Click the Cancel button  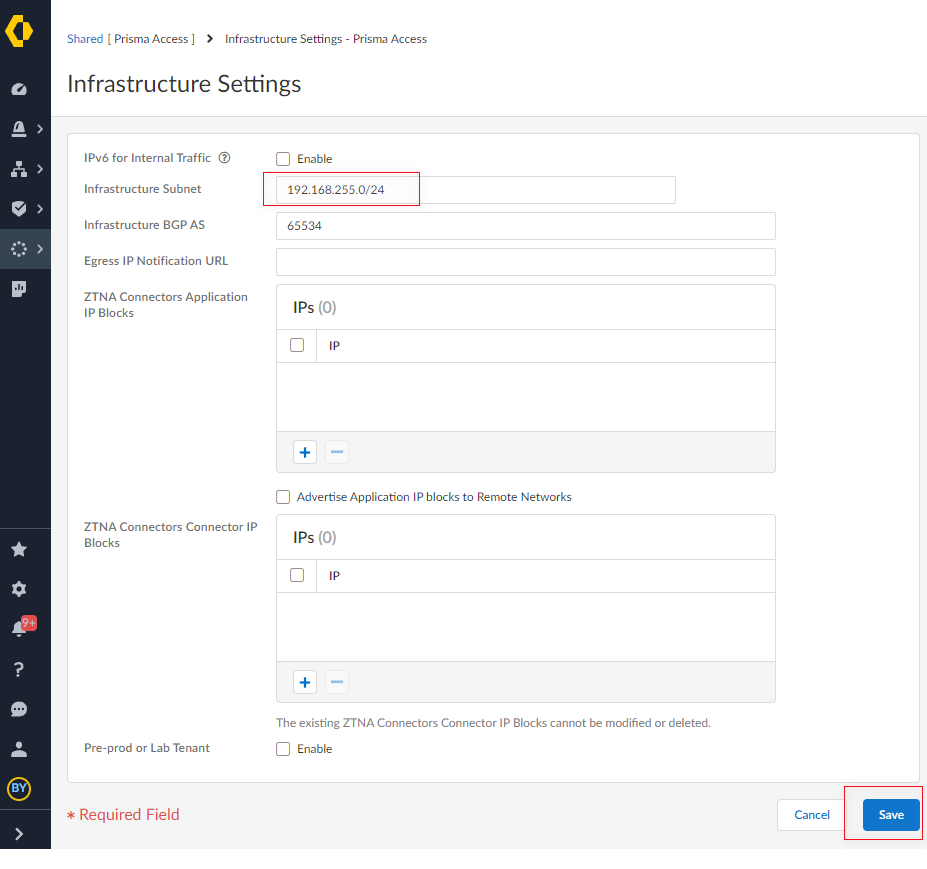click(810, 814)
